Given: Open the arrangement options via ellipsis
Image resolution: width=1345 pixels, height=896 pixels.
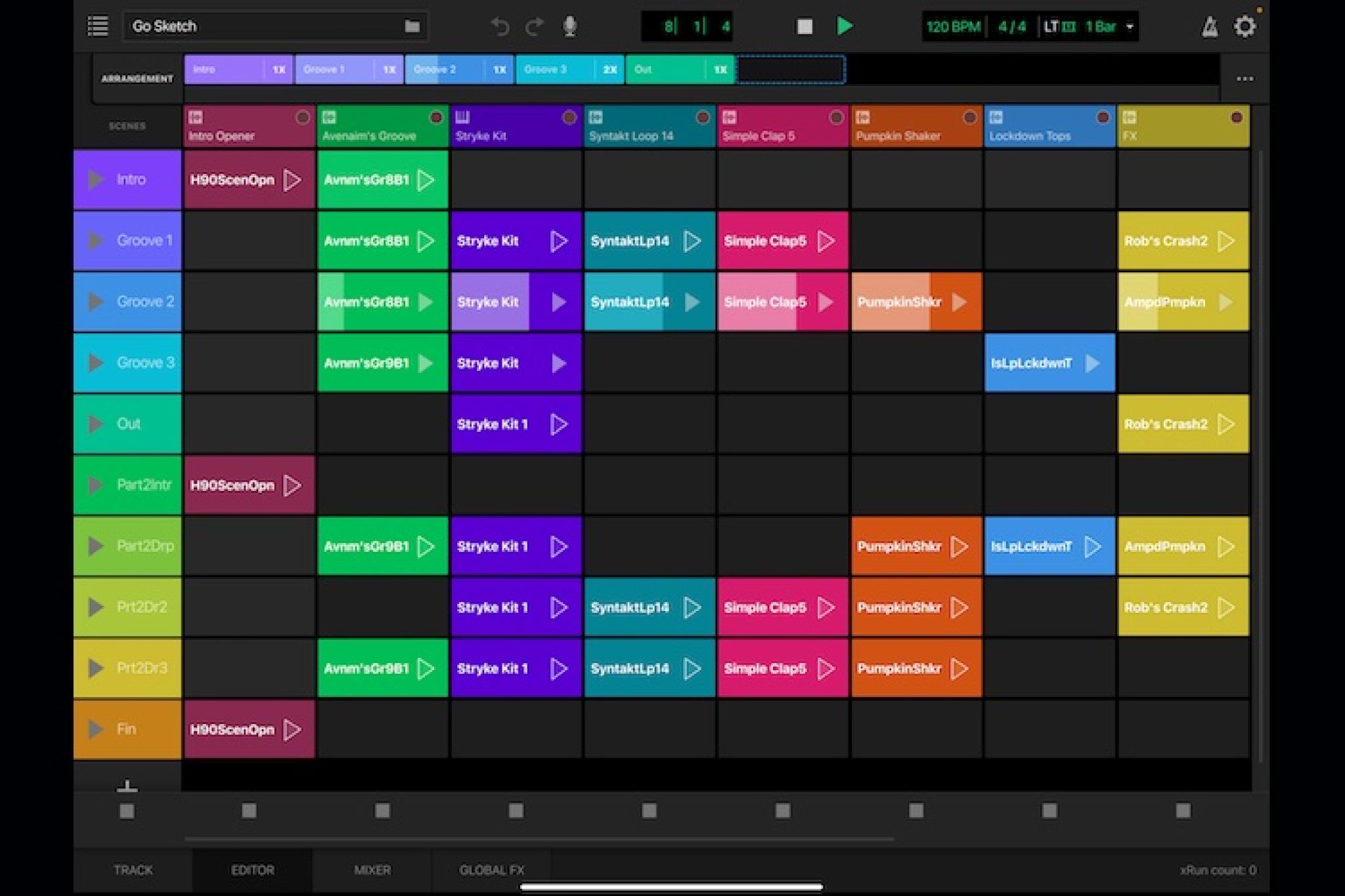Looking at the screenshot, I should [x=1244, y=77].
